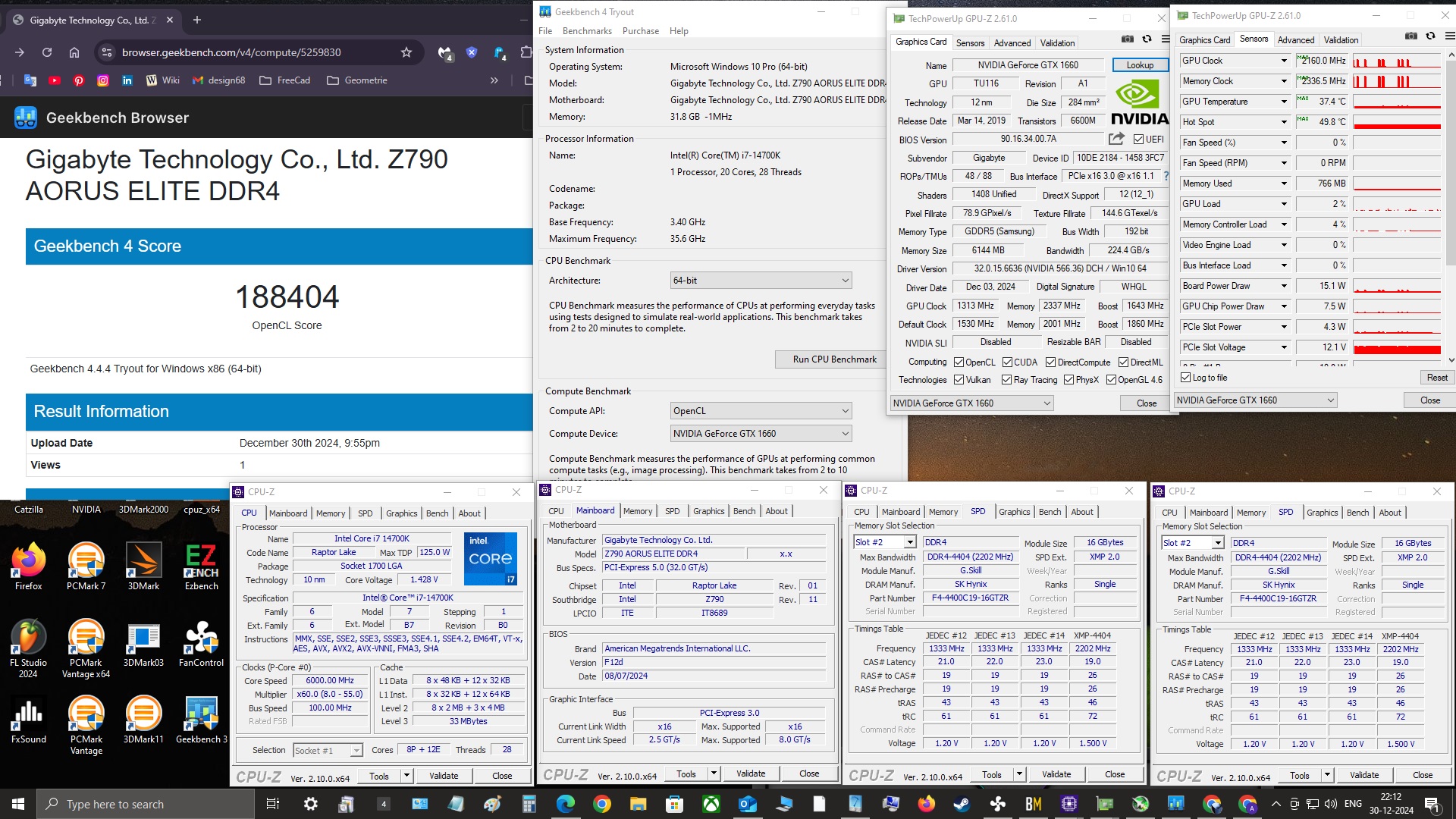Click scrollbar down arrow in GPU-Z Sensors list
Viewport: 1456px width, 819px height.
[x=1450, y=360]
